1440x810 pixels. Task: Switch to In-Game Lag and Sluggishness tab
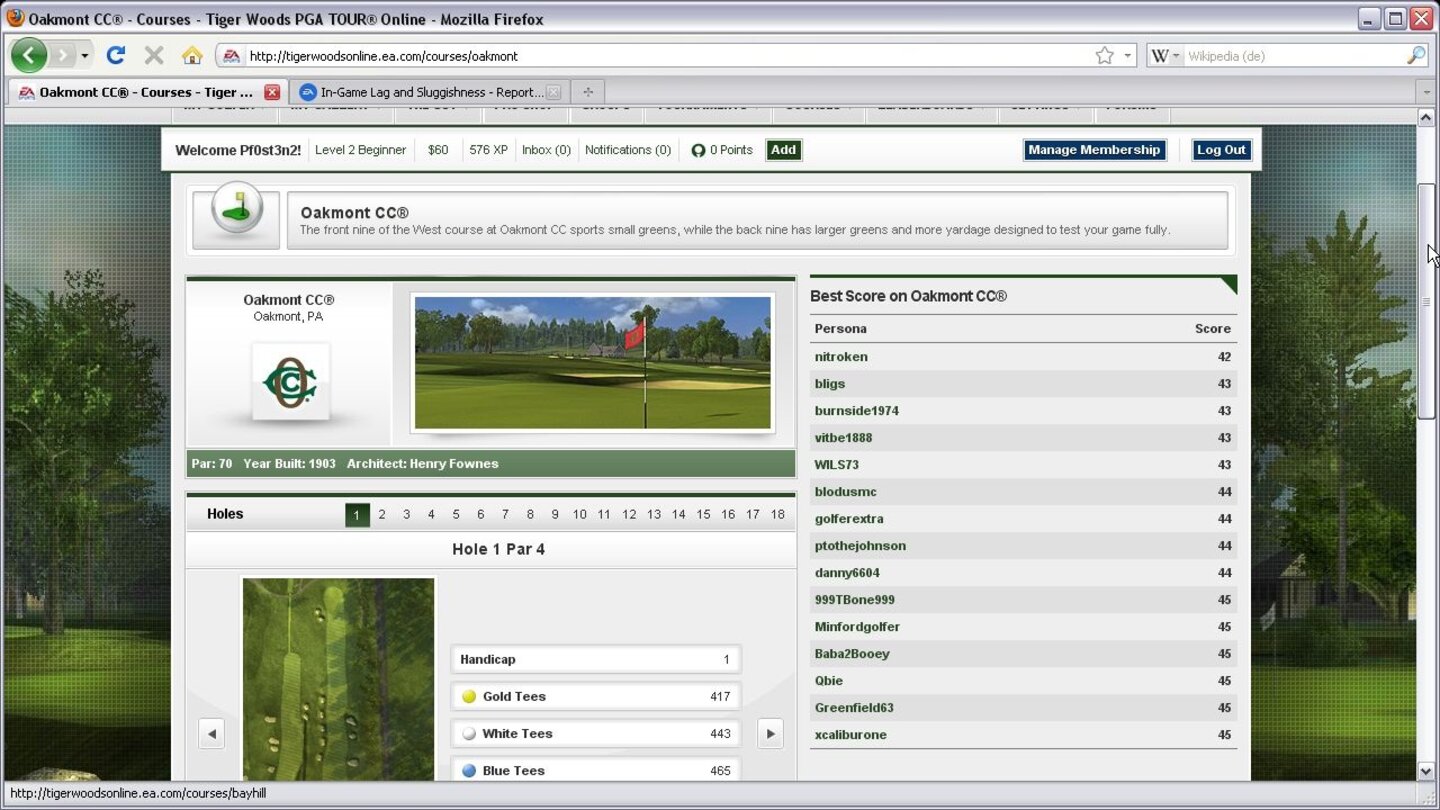[x=430, y=92]
